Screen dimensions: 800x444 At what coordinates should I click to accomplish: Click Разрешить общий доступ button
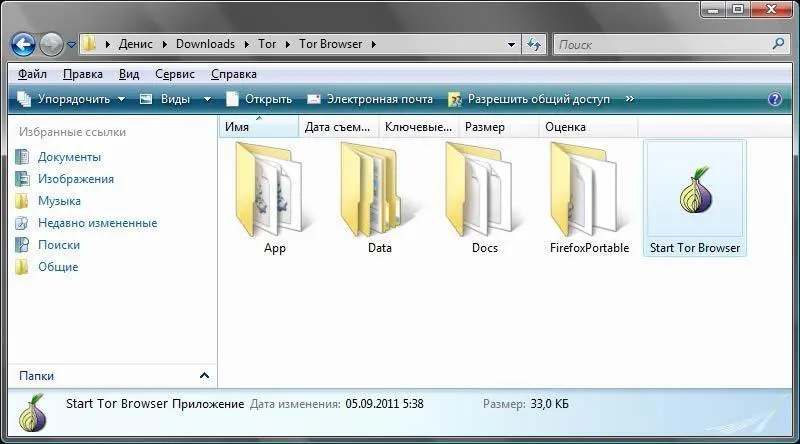tap(529, 99)
